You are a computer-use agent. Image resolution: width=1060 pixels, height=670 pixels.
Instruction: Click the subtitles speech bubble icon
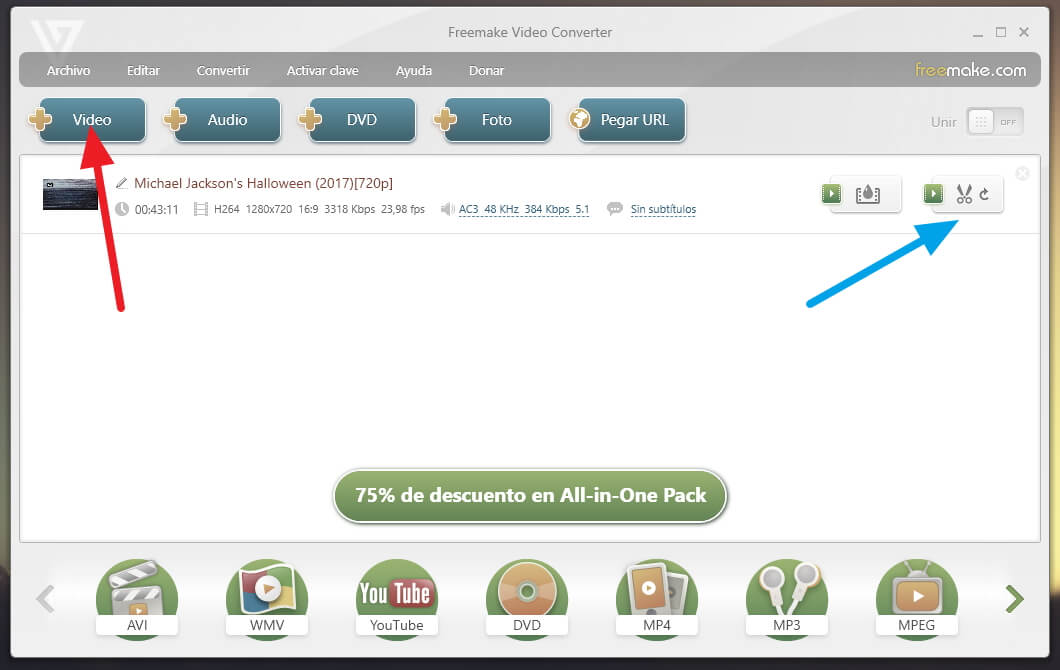(x=615, y=209)
